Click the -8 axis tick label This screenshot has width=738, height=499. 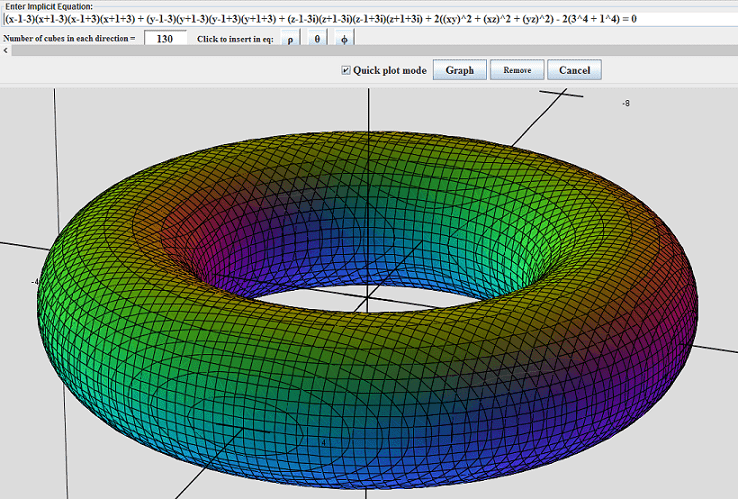tap(626, 103)
